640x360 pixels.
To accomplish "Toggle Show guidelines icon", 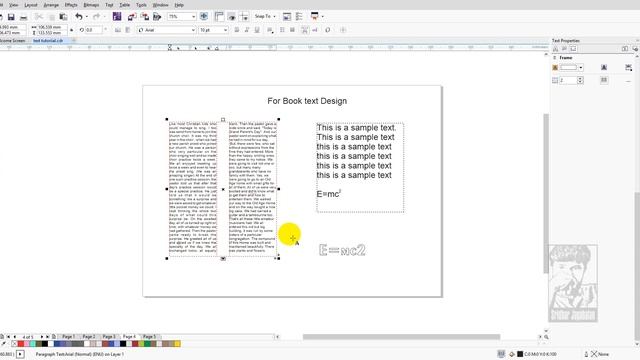I will click(x=244, y=16).
